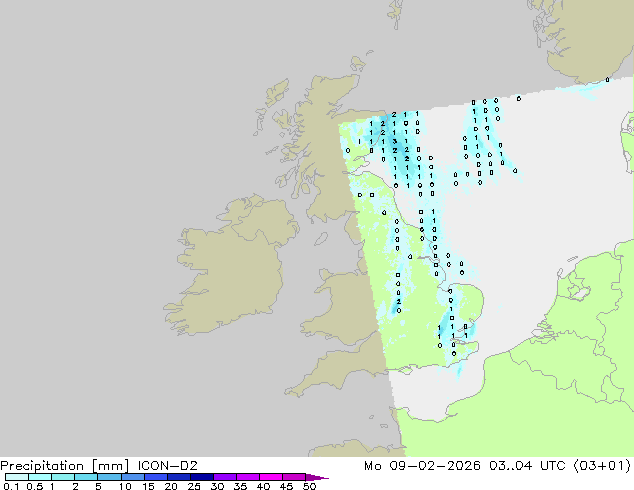The image size is (634, 490).
Task: Click the 'Mo 09-02-2026' date text
Action: [x=422, y=466]
